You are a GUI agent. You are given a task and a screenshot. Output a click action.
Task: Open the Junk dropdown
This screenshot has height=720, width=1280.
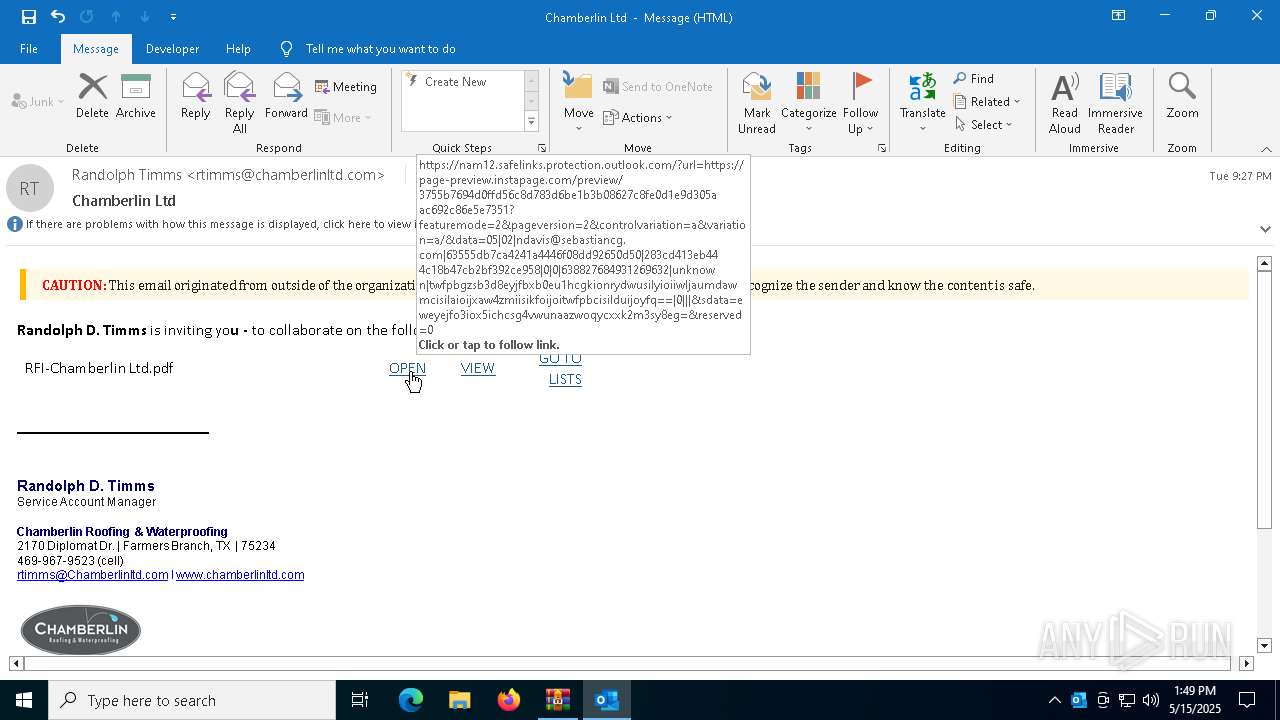(x=38, y=101)
